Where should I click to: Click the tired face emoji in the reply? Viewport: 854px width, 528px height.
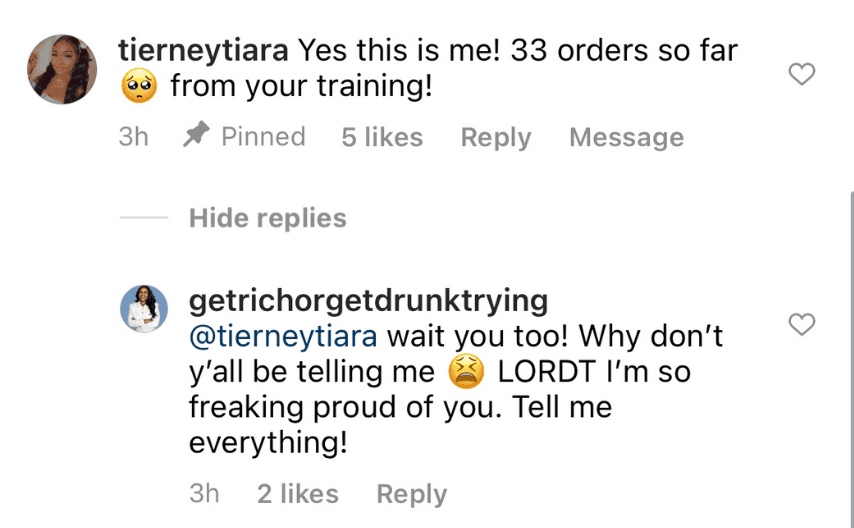[x=466, y=372]
